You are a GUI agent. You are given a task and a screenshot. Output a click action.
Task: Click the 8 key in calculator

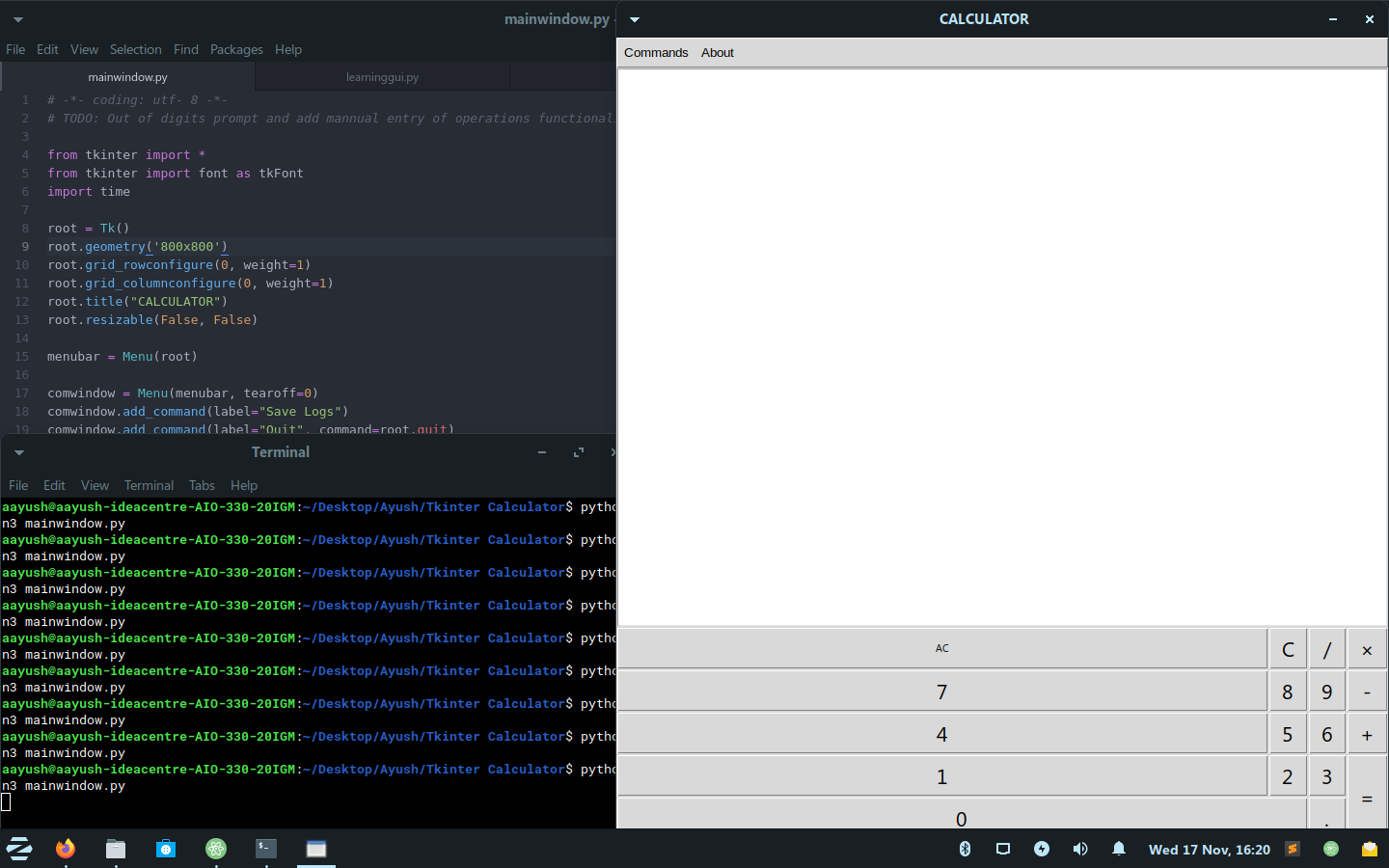coord(1288,692)
